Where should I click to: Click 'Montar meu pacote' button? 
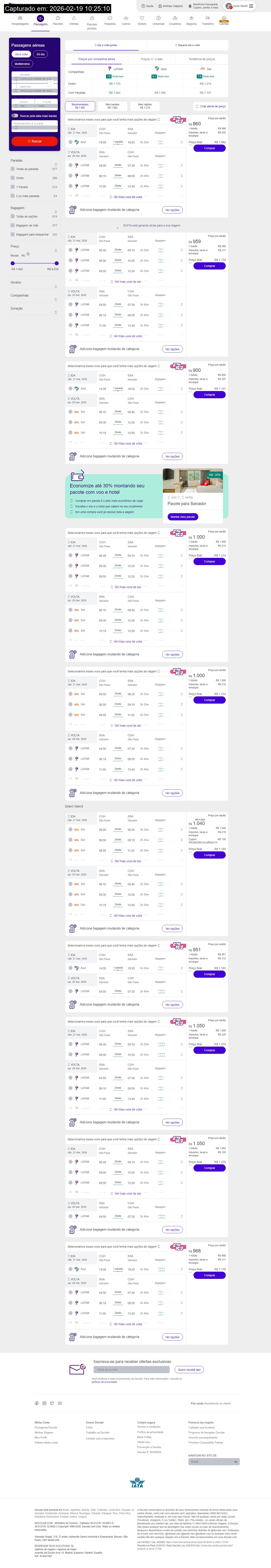pyautogui.click(x=183, y=517)
